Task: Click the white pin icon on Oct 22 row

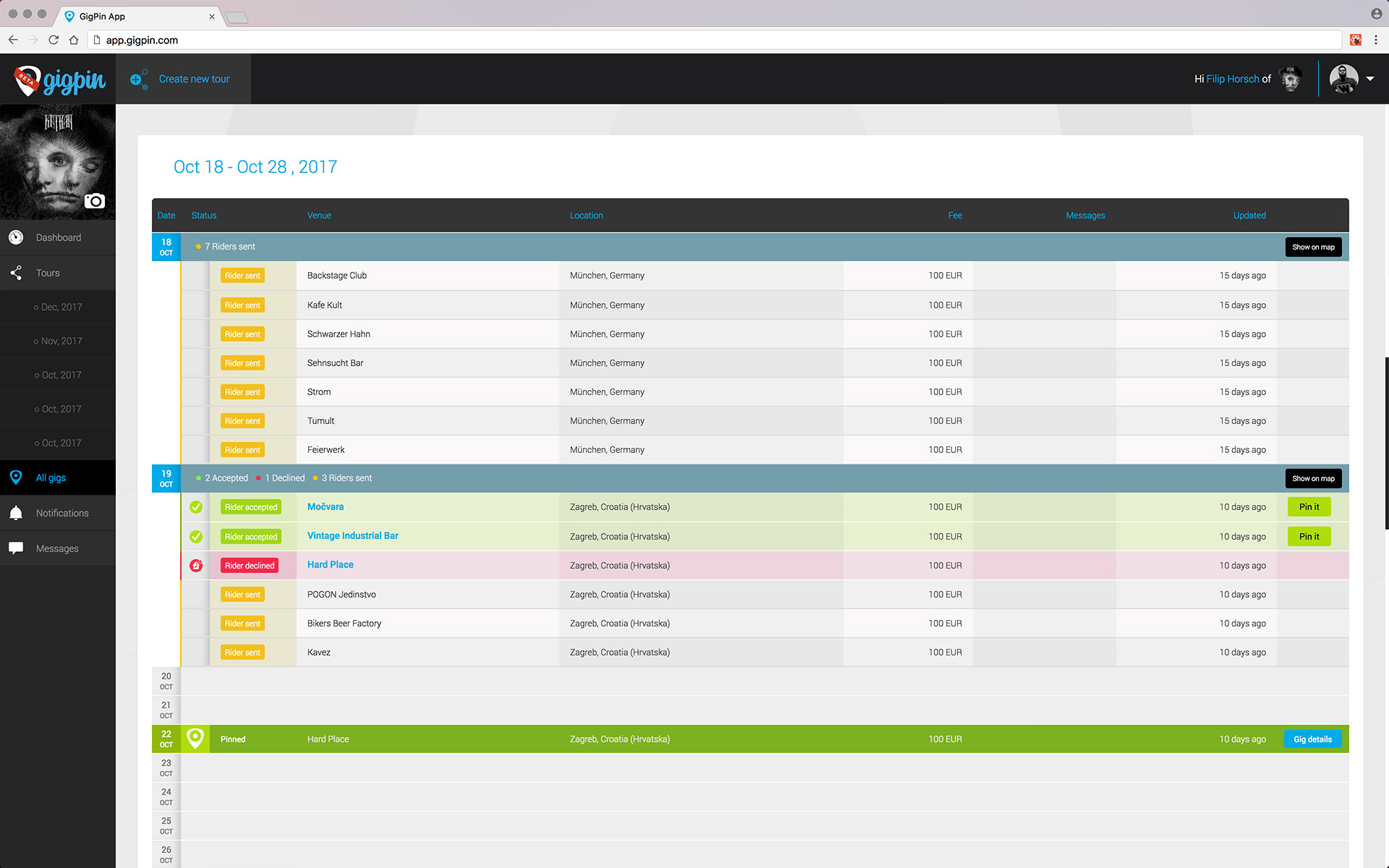Action: coord(195,739)
